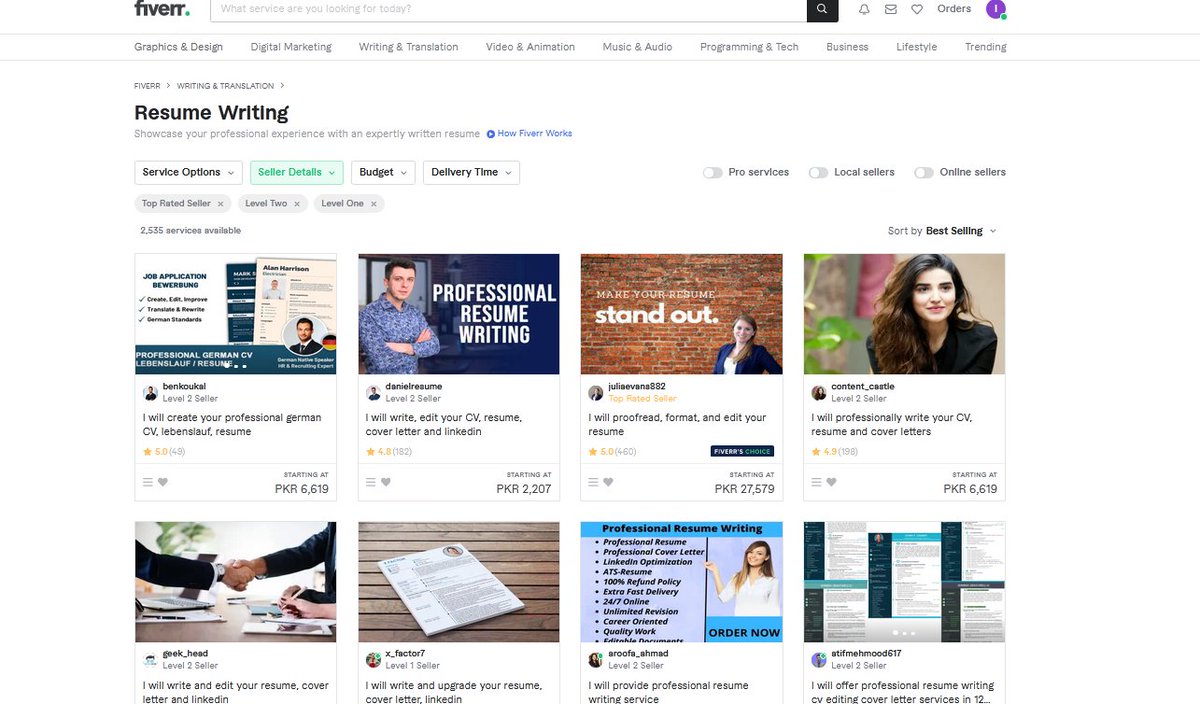This screenshot has width=1200, height=704.
Task: Open x_factor7 resume paper thumbnail
Action: coord(459,582)
